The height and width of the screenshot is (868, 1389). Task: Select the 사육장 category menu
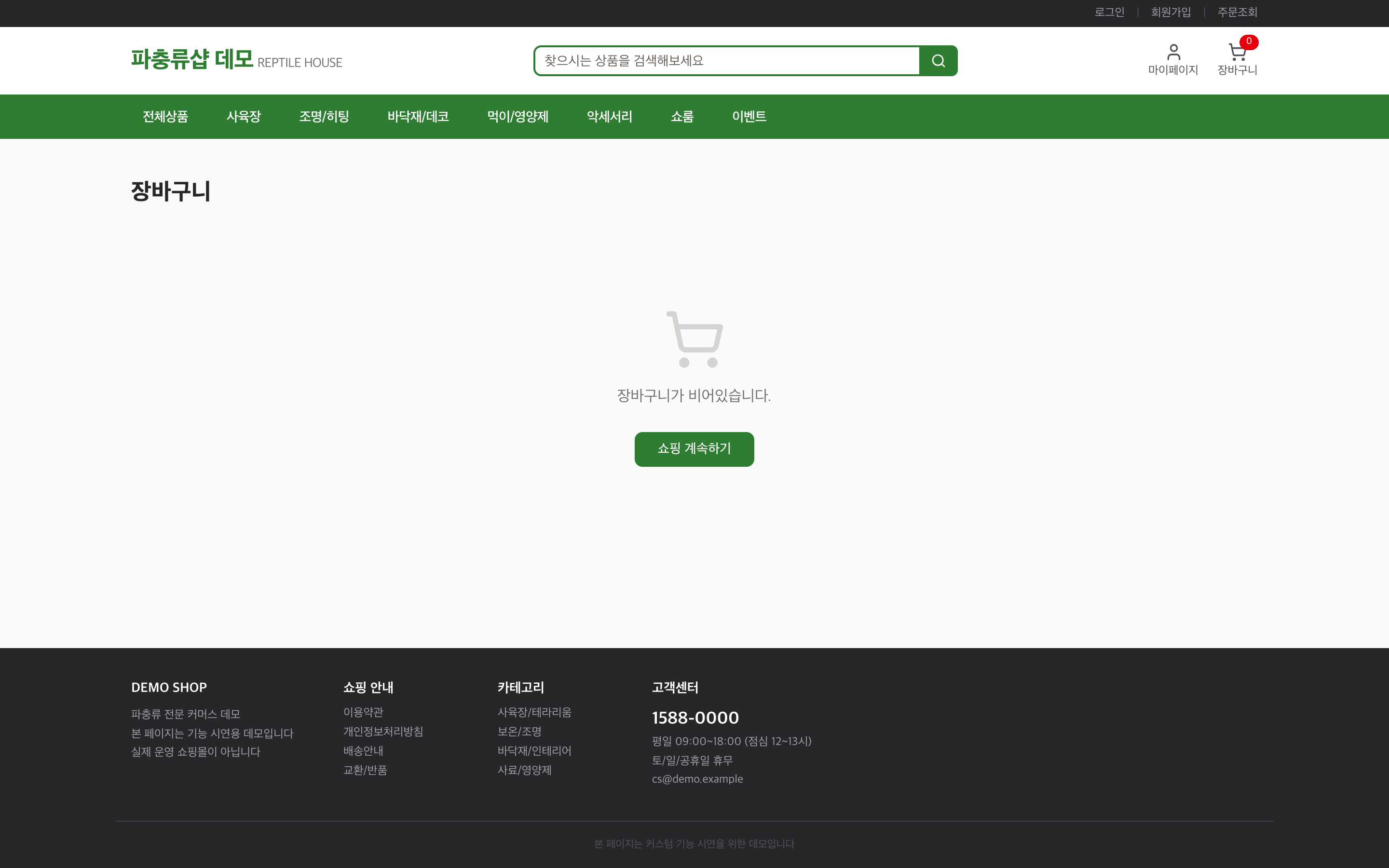[244, 117]
